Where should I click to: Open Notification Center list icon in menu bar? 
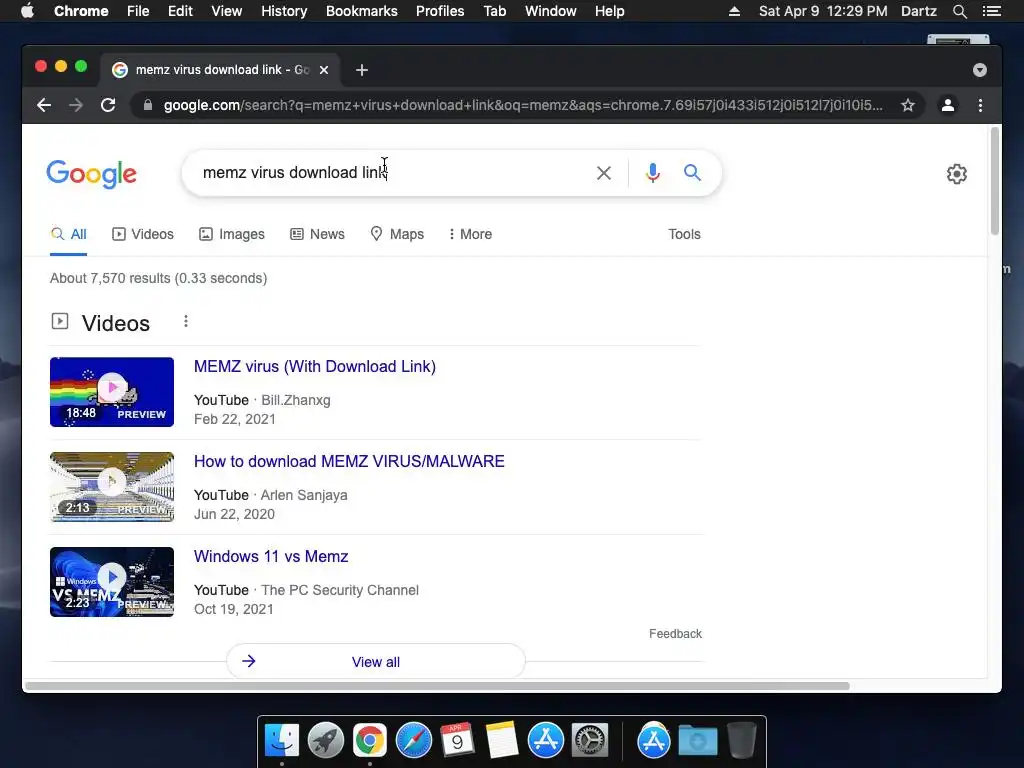[x=991, y=11]
